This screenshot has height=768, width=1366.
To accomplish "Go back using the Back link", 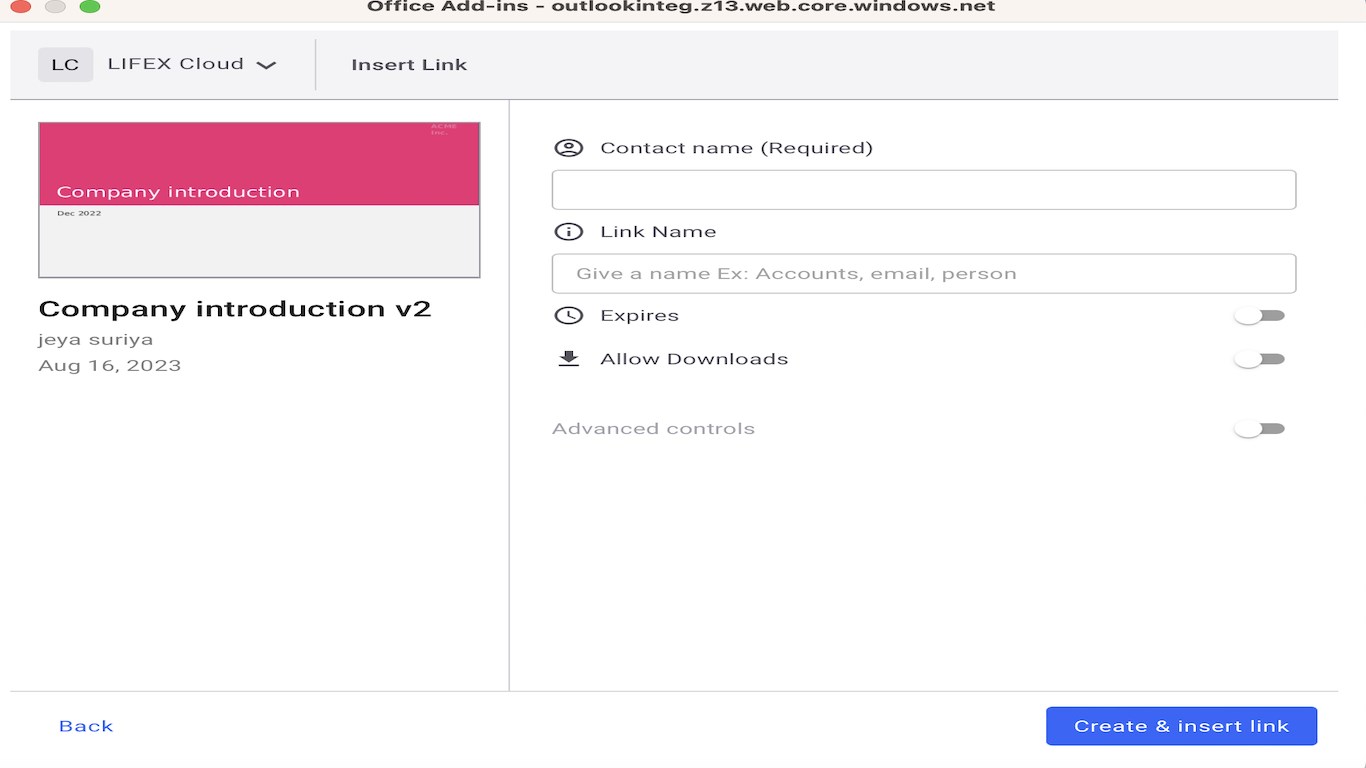I will 86,726.
